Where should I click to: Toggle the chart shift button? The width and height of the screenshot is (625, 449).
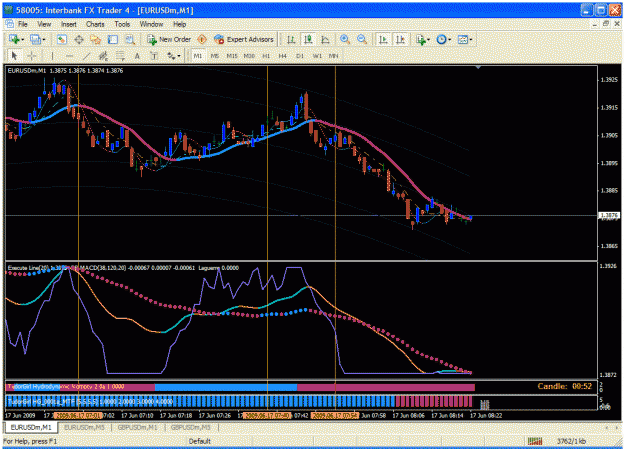click(400, 39)
